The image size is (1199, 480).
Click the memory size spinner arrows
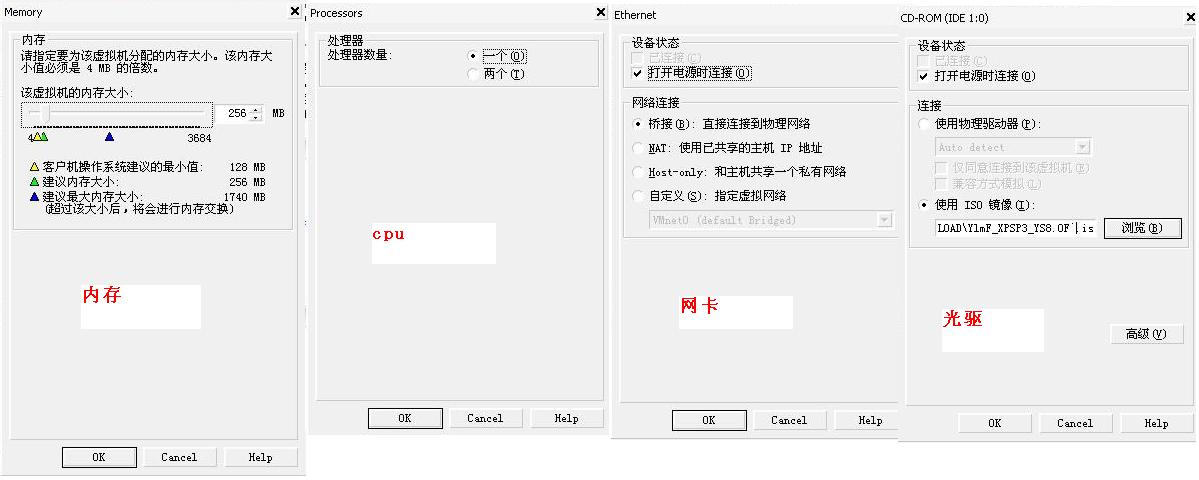256,114
